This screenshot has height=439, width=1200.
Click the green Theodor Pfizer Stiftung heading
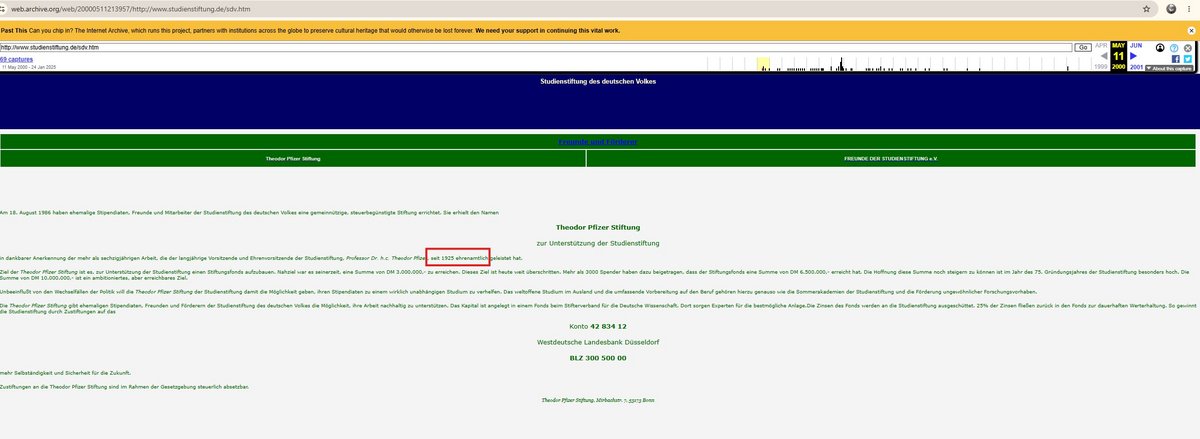(x=597, y=227)
